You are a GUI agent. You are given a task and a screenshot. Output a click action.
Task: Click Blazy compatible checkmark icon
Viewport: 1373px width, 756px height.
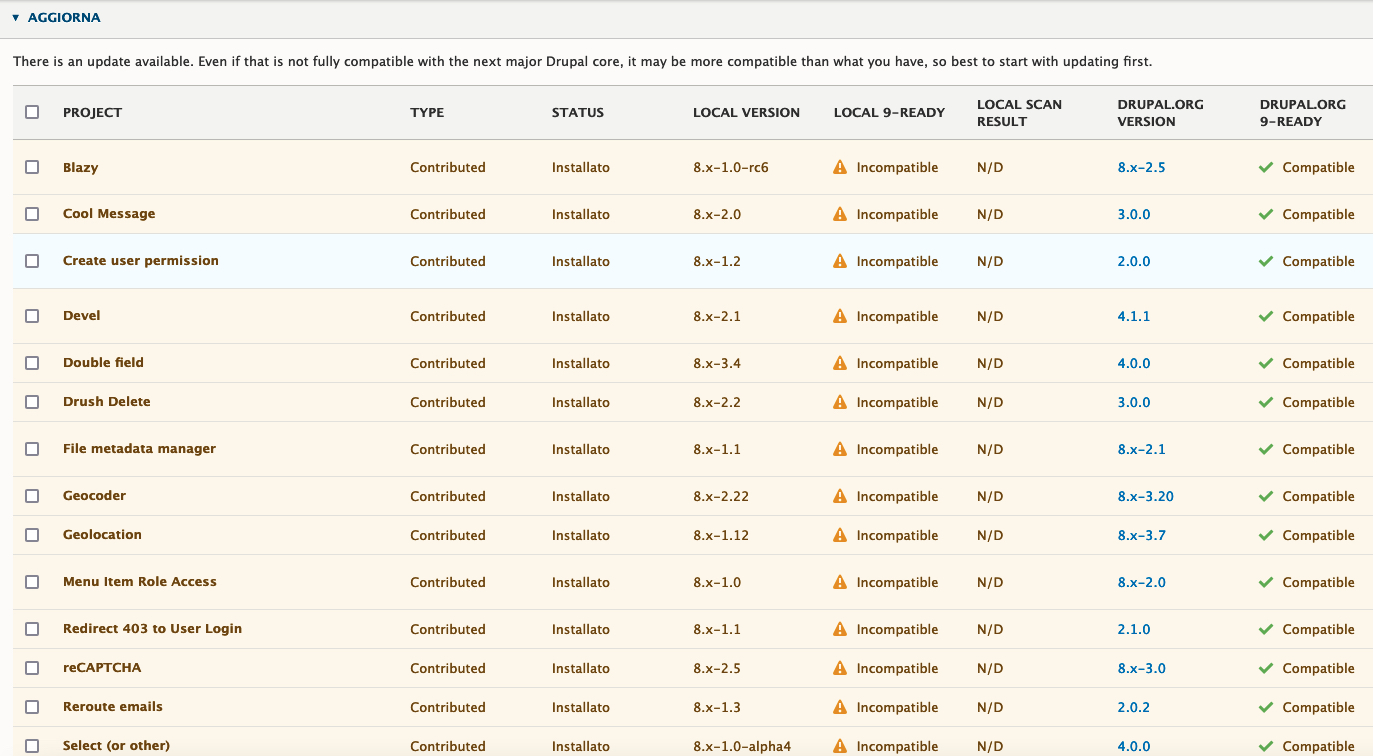tap(1266, 167)
